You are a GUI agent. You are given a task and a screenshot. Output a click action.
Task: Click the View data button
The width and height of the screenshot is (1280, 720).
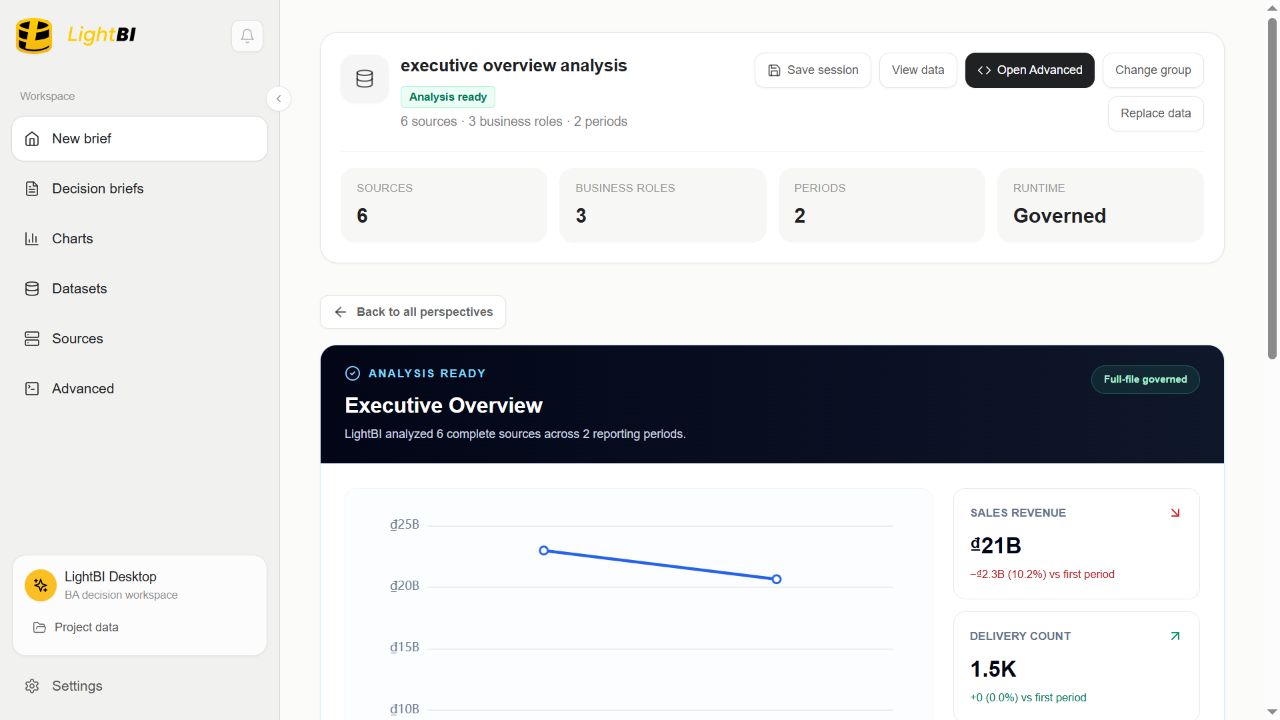[918, 70]
